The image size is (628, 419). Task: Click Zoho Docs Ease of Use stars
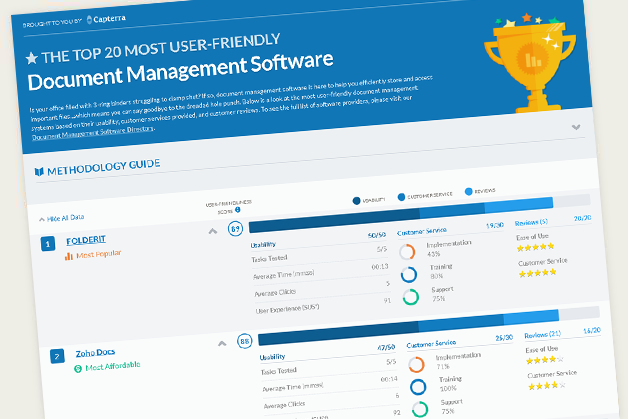[x=545, y=360]
